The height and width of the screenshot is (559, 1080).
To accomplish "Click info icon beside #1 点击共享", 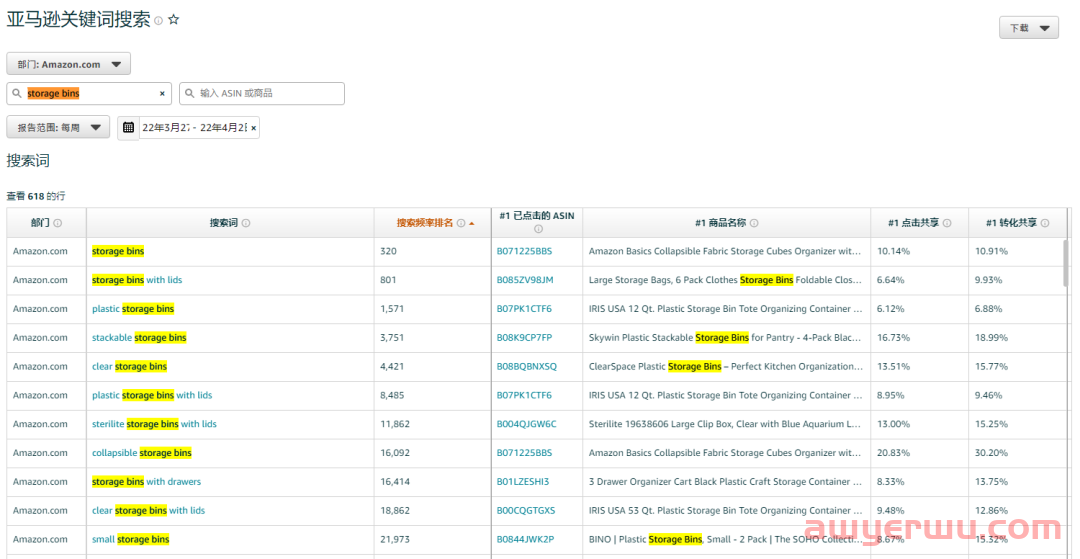I will click(x=947, y=223).
